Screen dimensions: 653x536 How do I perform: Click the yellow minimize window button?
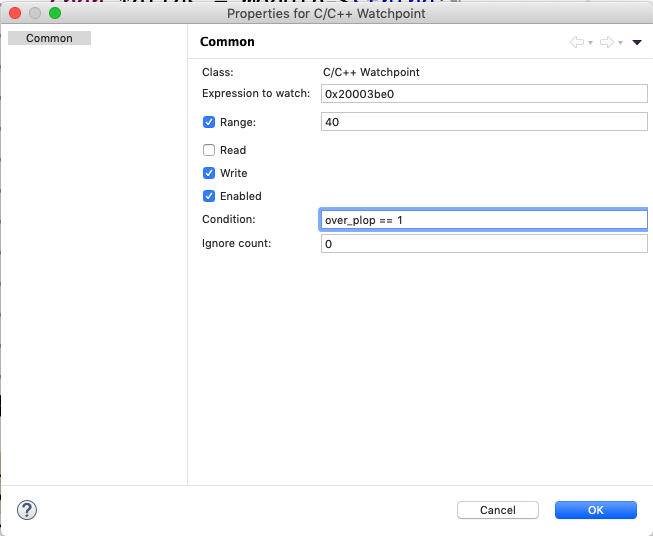click(34, 13)
